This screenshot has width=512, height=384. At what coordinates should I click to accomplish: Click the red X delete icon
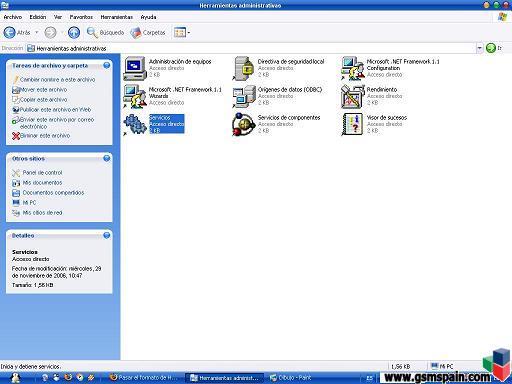16,136
